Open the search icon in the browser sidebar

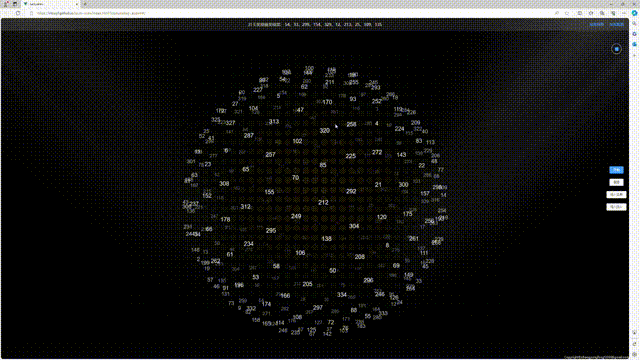coord(635,24)
